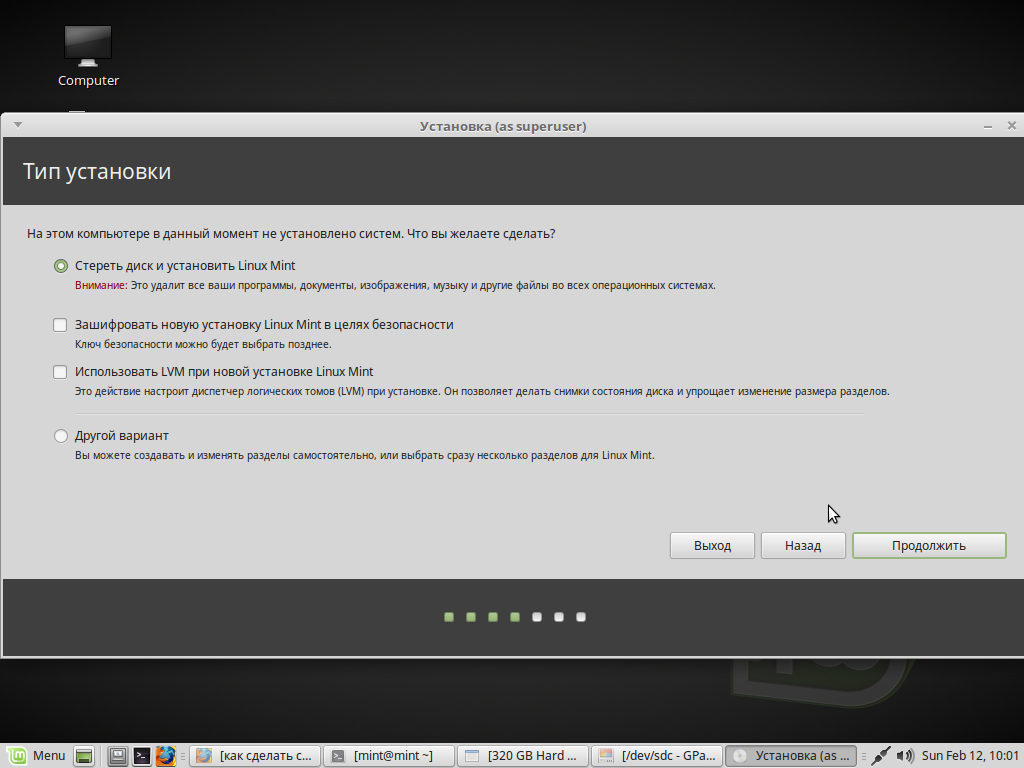1024x768 pixels.
Task: Click the 'Выход' button
Action: [x=712, y=545]
